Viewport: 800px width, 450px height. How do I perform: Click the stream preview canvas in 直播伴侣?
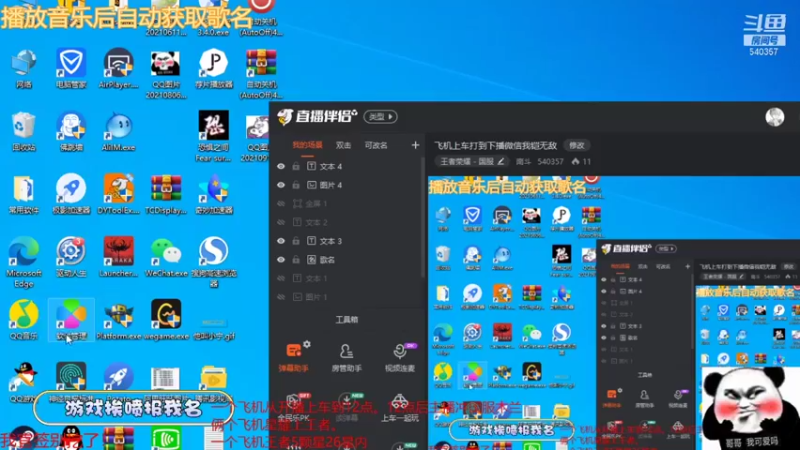tap(614, 313)
